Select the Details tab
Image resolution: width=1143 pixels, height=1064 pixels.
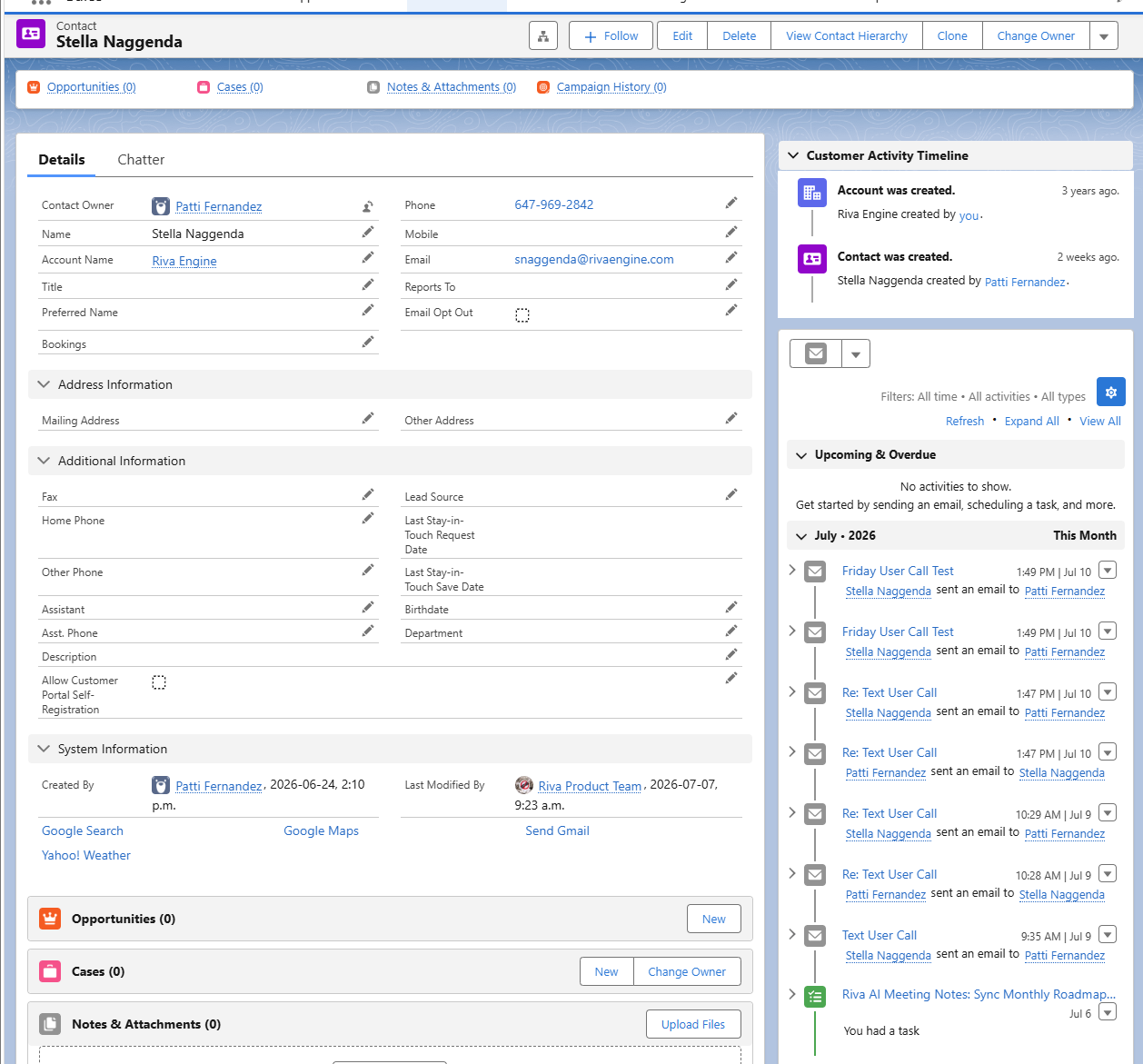pos(62,160)
